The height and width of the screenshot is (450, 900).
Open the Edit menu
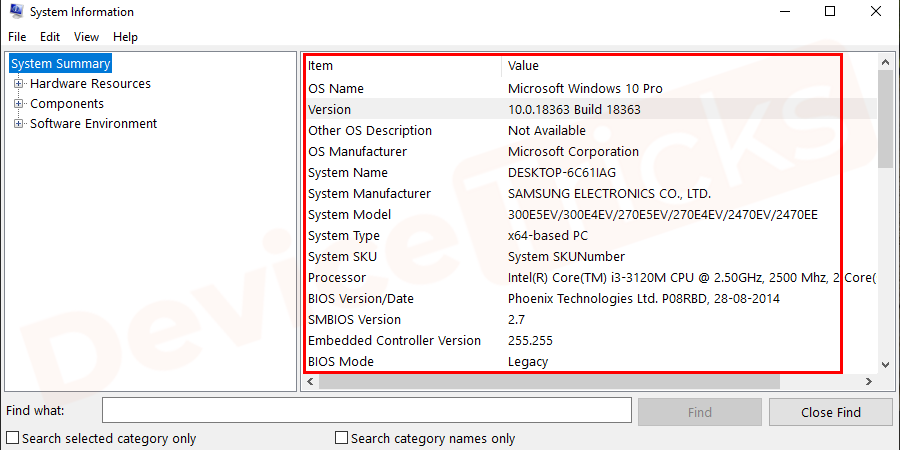click(50, 37)
